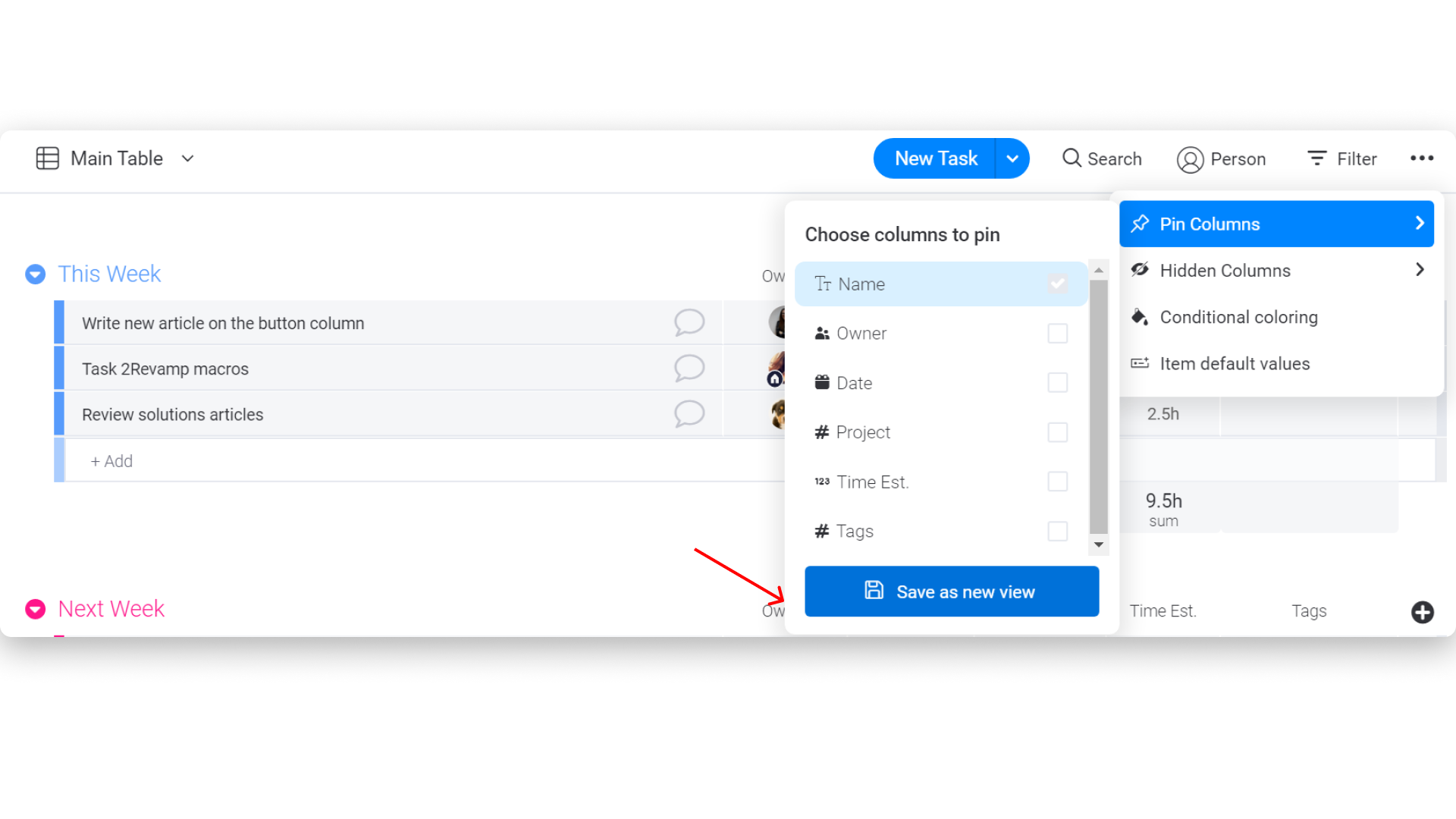Screen dimensions: 1456x819
Task: Click the Project hash icon in pin list
Action: pos(821,432)
